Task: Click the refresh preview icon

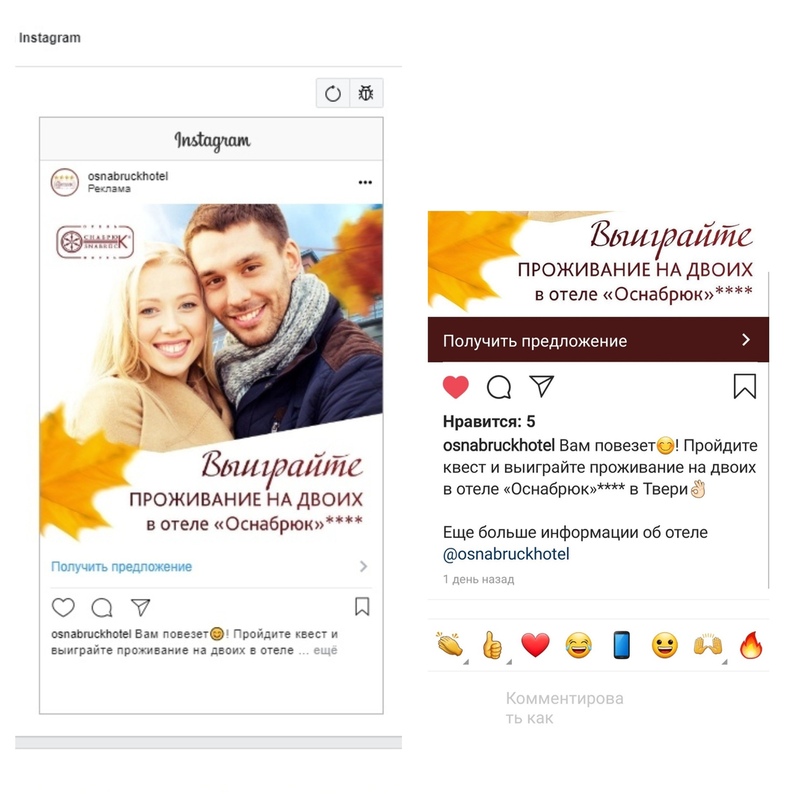Action: tap(333, 94)
